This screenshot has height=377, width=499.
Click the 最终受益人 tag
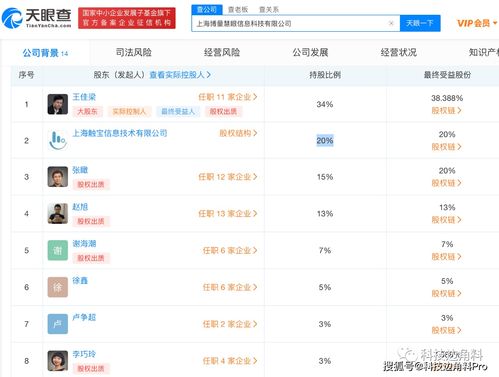tap(178, 111)
